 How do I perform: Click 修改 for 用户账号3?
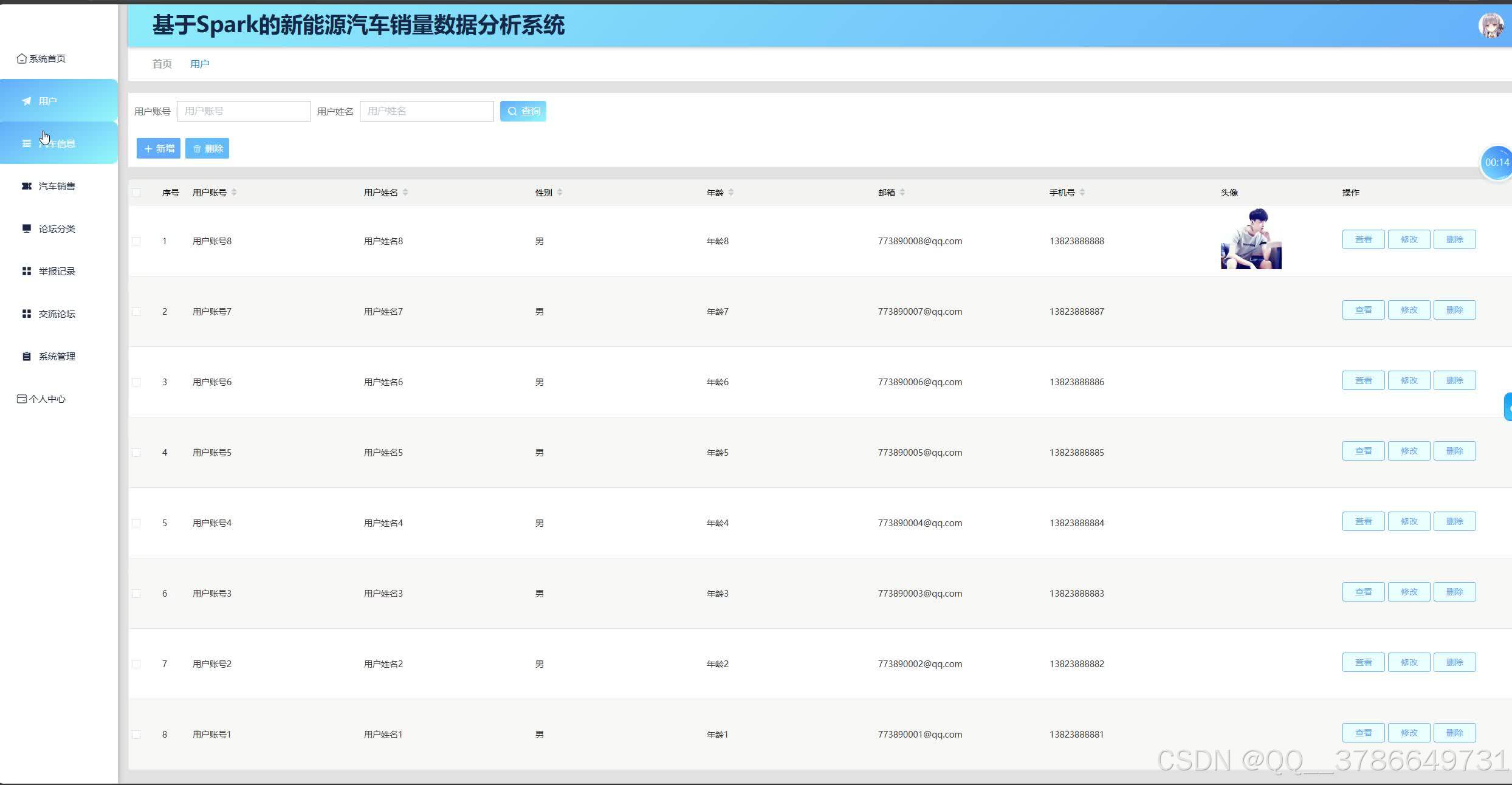tap(1409, 592)
